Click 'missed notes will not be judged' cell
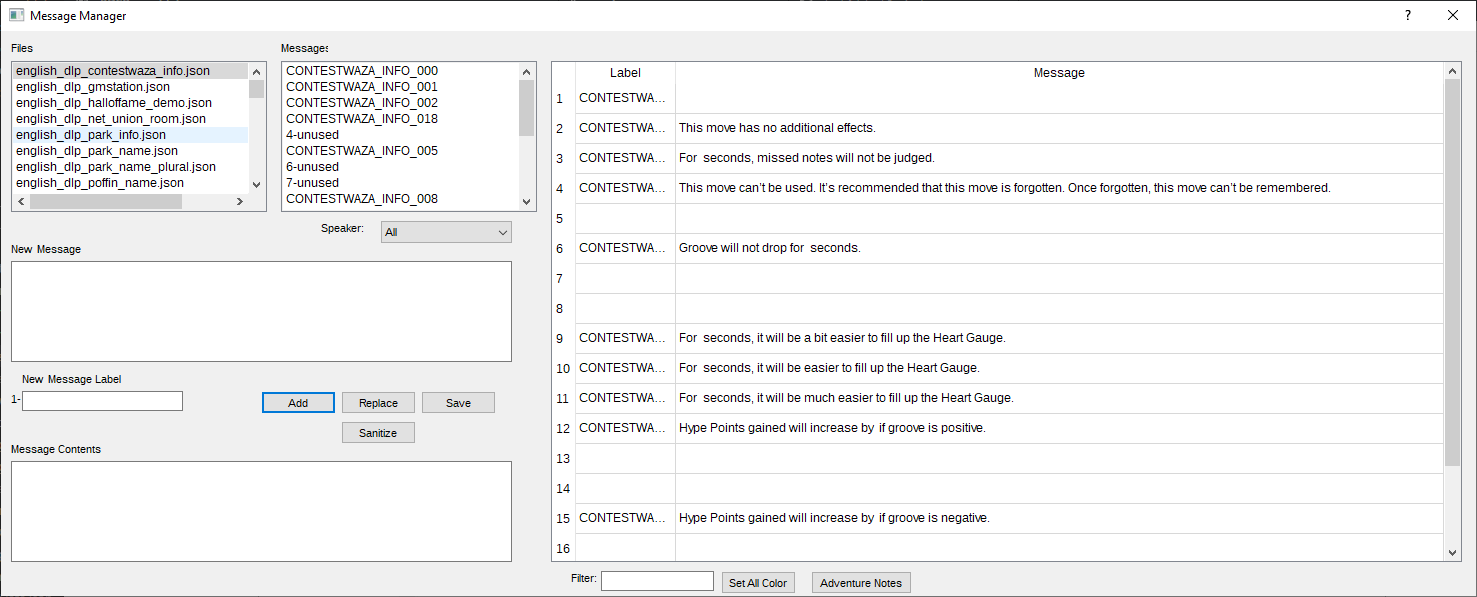This screenshot has width=1477, height=597. (1060, 158)
